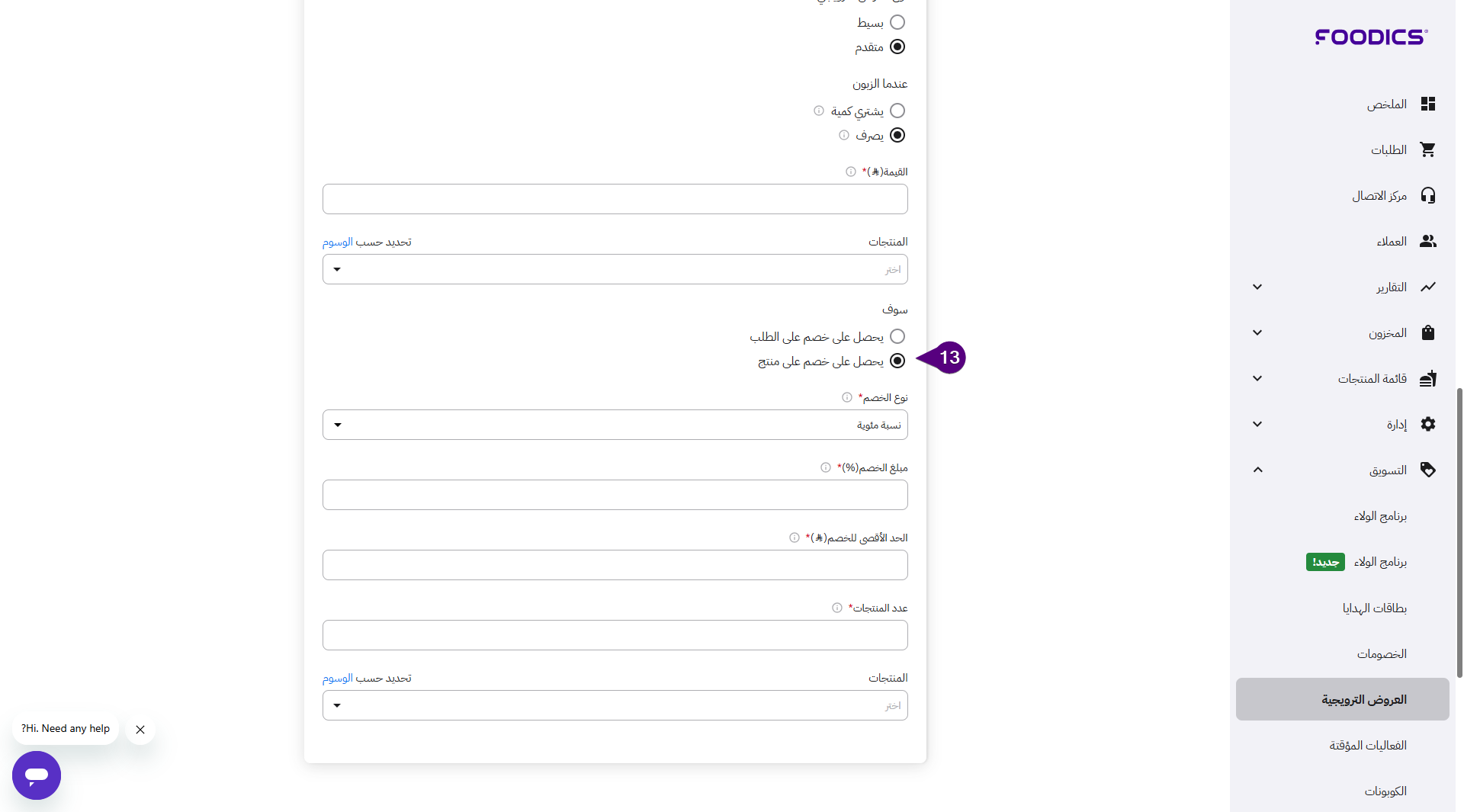1464x812 pixels.
Task: Dismiss the Need any help chat popup
Action: pyautogui.click(x=140, y=730)
